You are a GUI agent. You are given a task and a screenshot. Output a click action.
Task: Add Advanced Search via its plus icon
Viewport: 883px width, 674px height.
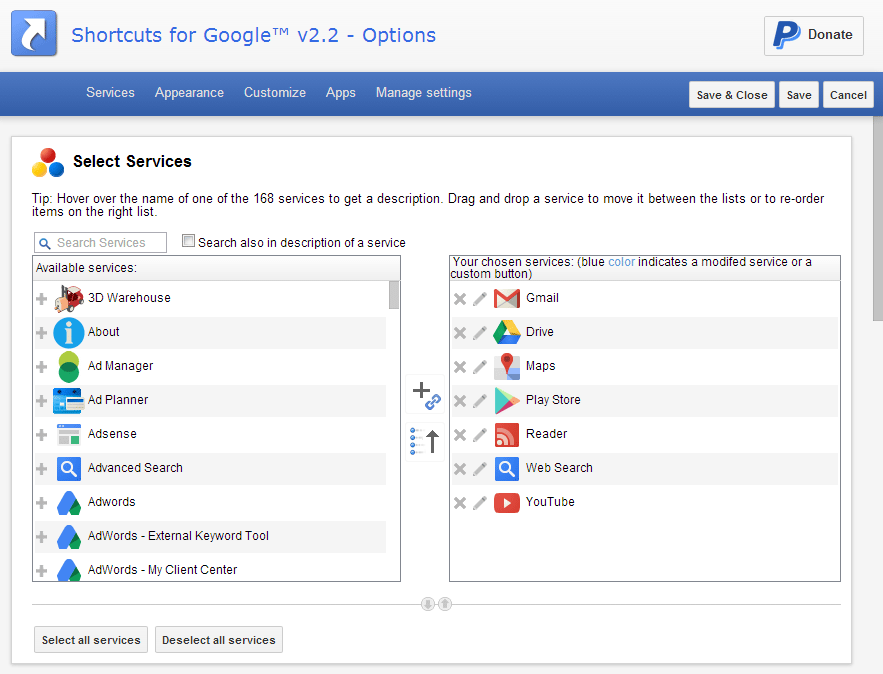click(42, 468)
